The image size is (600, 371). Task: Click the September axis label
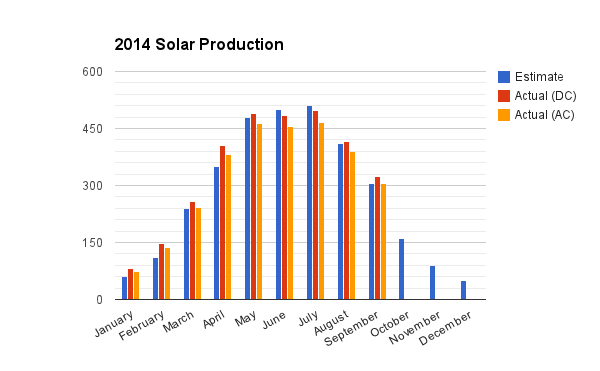(x=351, y=329)
